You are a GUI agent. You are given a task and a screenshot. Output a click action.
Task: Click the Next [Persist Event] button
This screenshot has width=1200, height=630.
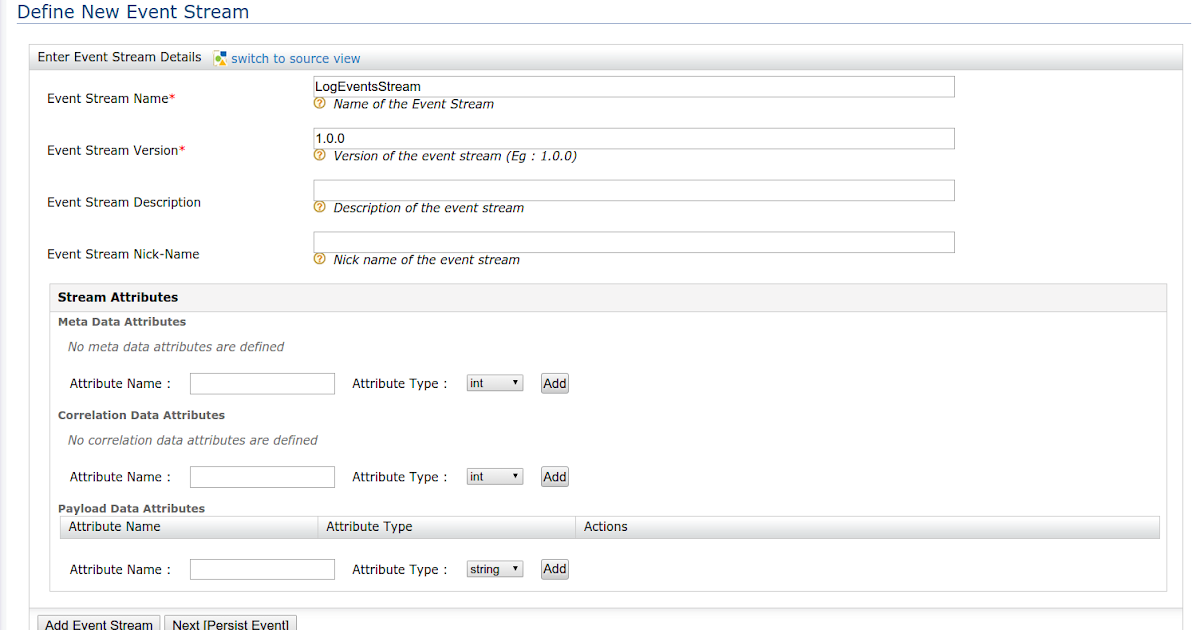230,623
